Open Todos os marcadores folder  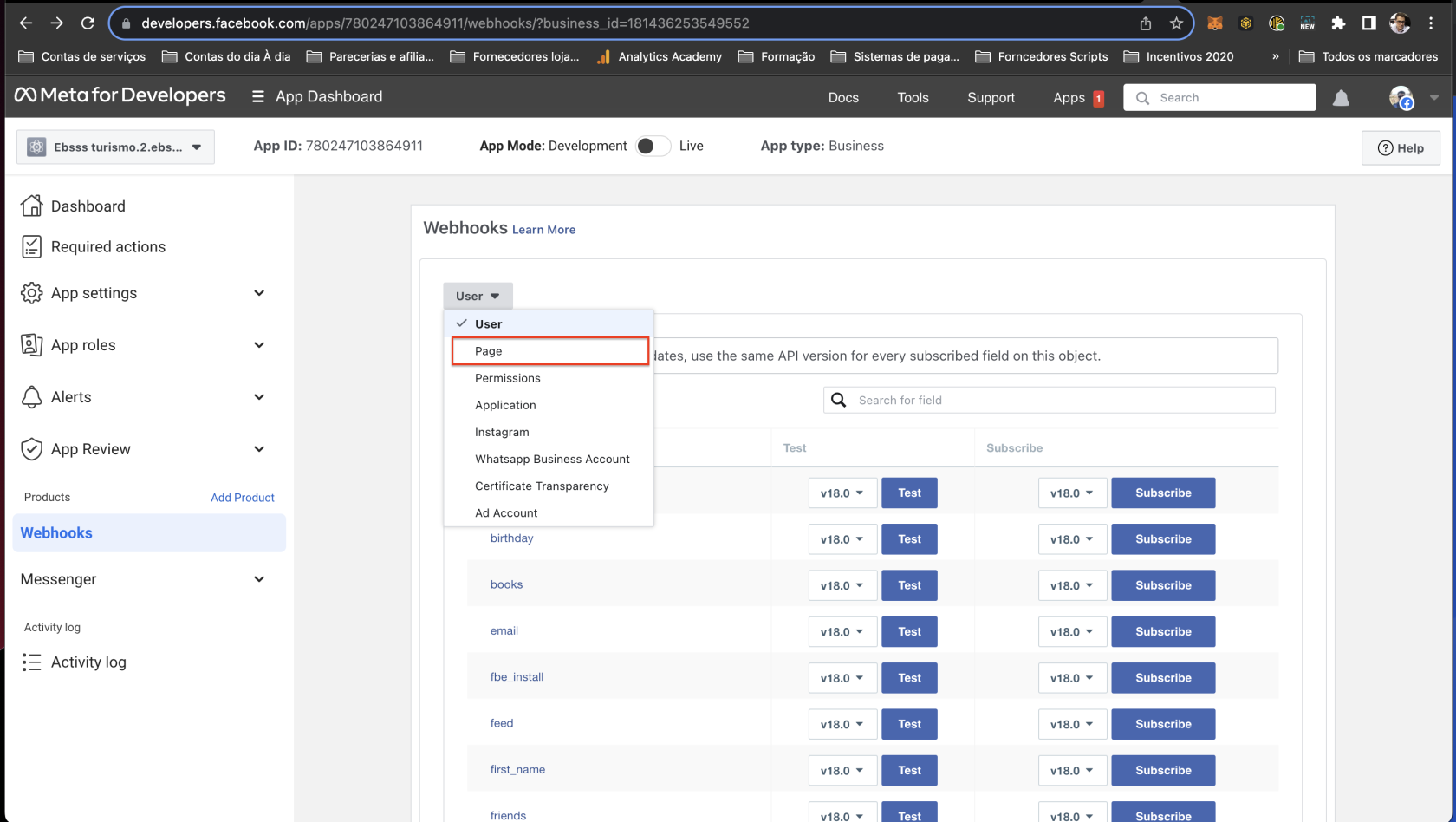1368,56
